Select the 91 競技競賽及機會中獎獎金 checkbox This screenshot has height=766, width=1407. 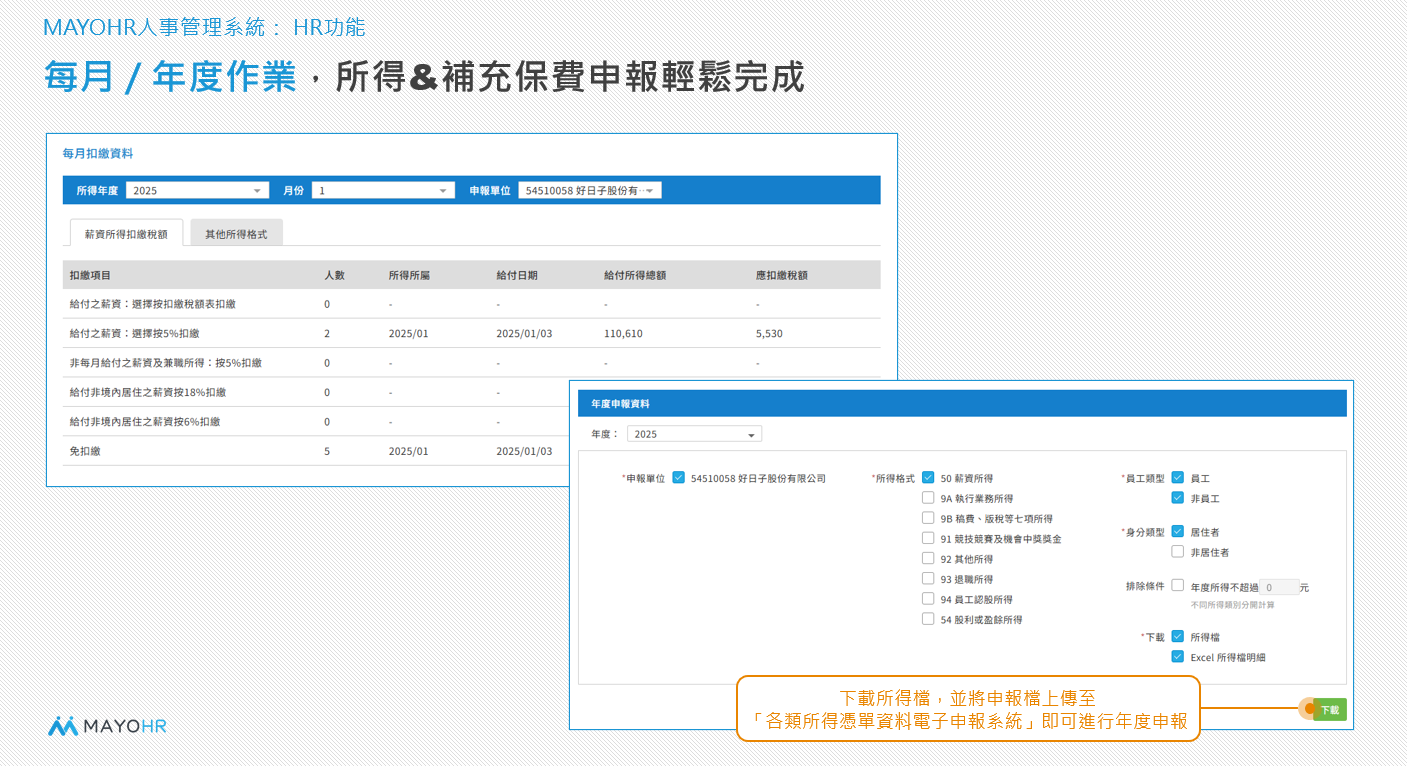928,538
